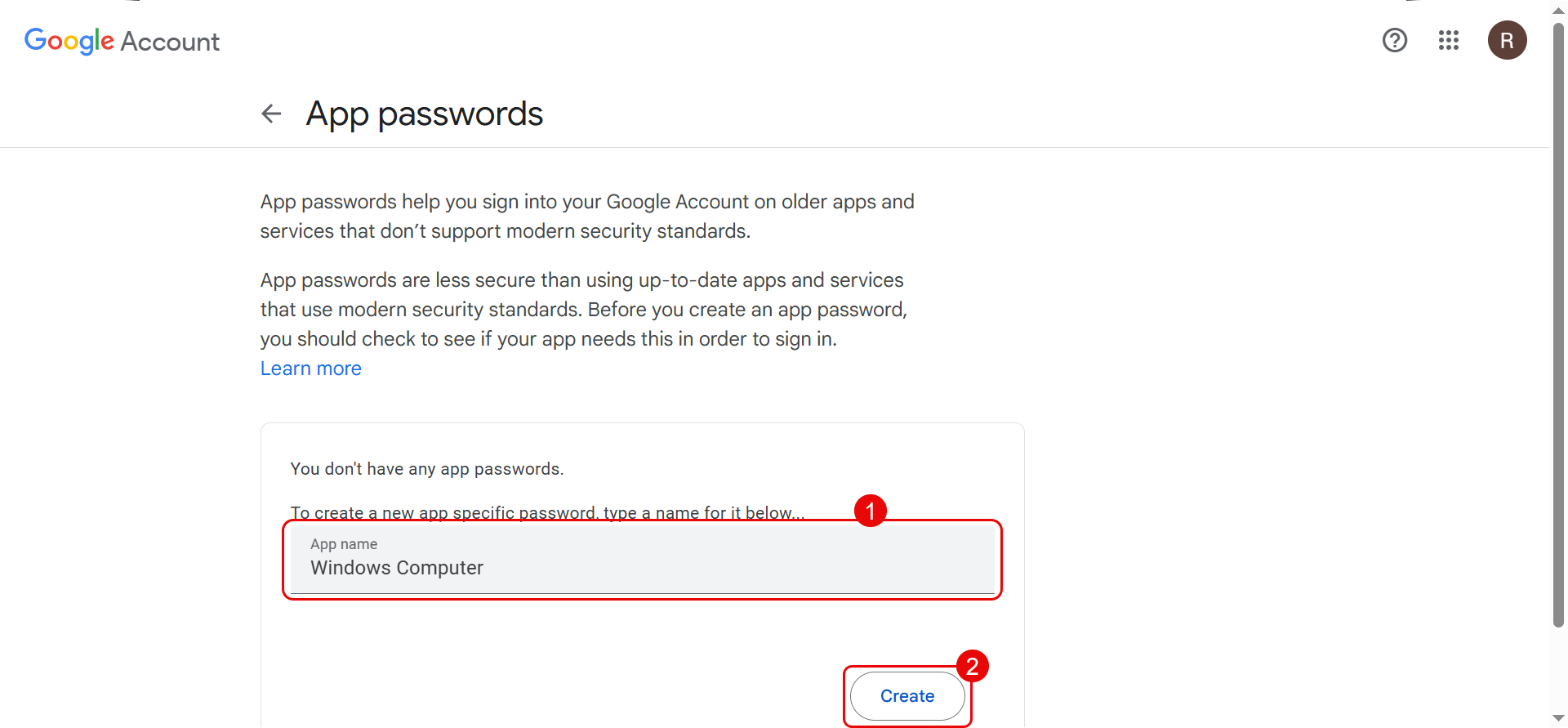The width and height of the screenshot is (1568, 728).
Task: Click the back arrow beside "App passwords"
Action: [x=270, y=114]
